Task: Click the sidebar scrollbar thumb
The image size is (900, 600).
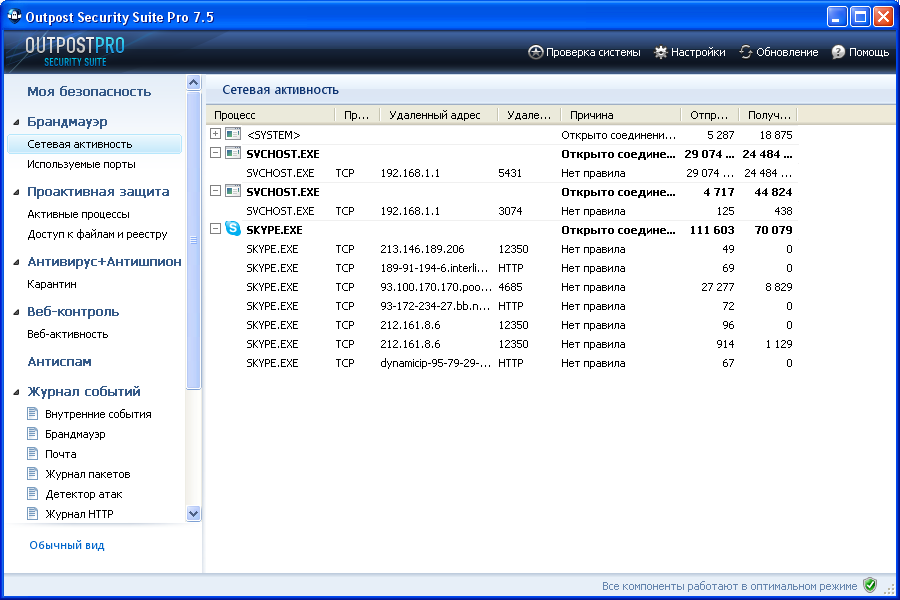Action: [193, 240]
